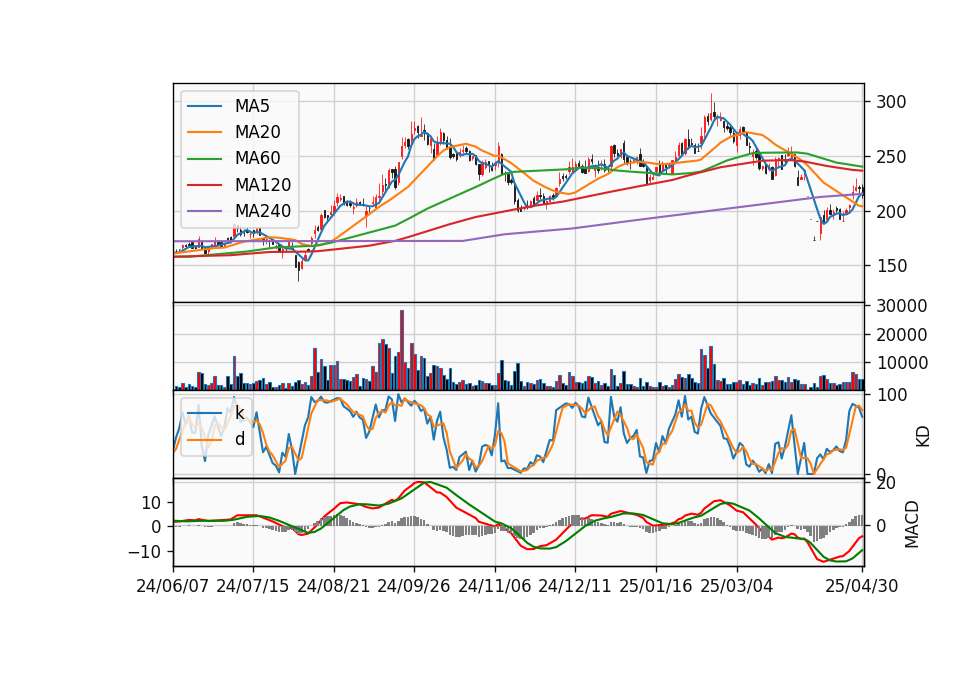
Task: Click the 10 MACD left axis label
Action: coord(151,503)
